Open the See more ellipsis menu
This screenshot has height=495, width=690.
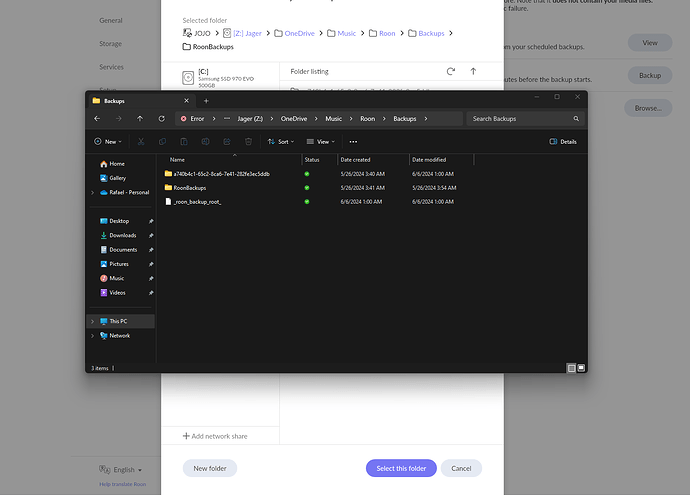click(353, 142)
